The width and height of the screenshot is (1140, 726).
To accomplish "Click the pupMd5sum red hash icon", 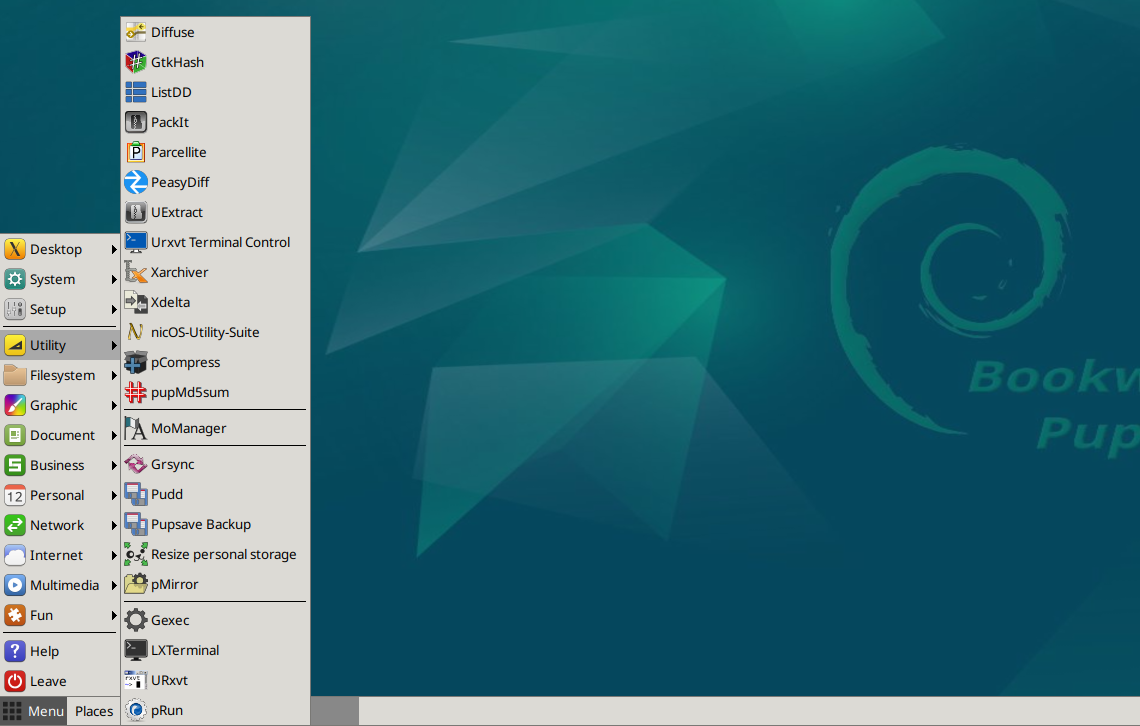I will coord(136,392).
